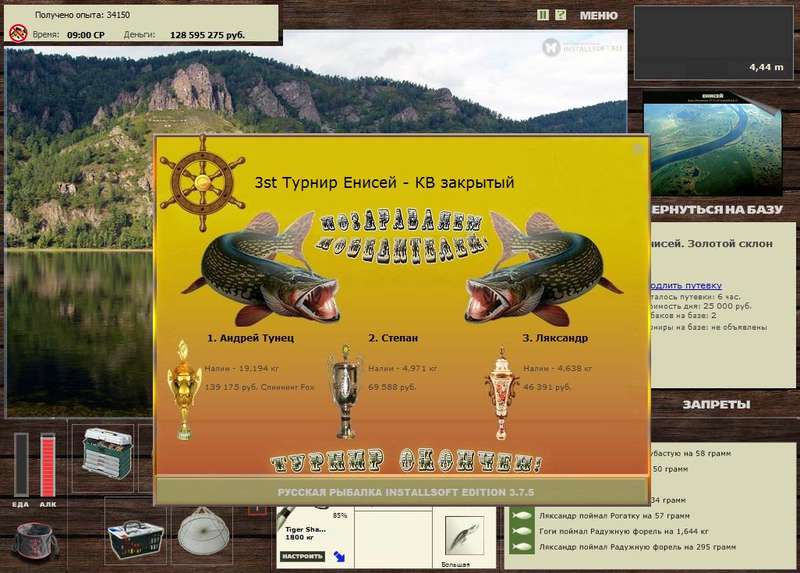Click prize text 139 175 руб. Спиннинг Fox
Screen dimensions: 800x573
(260, 387)
